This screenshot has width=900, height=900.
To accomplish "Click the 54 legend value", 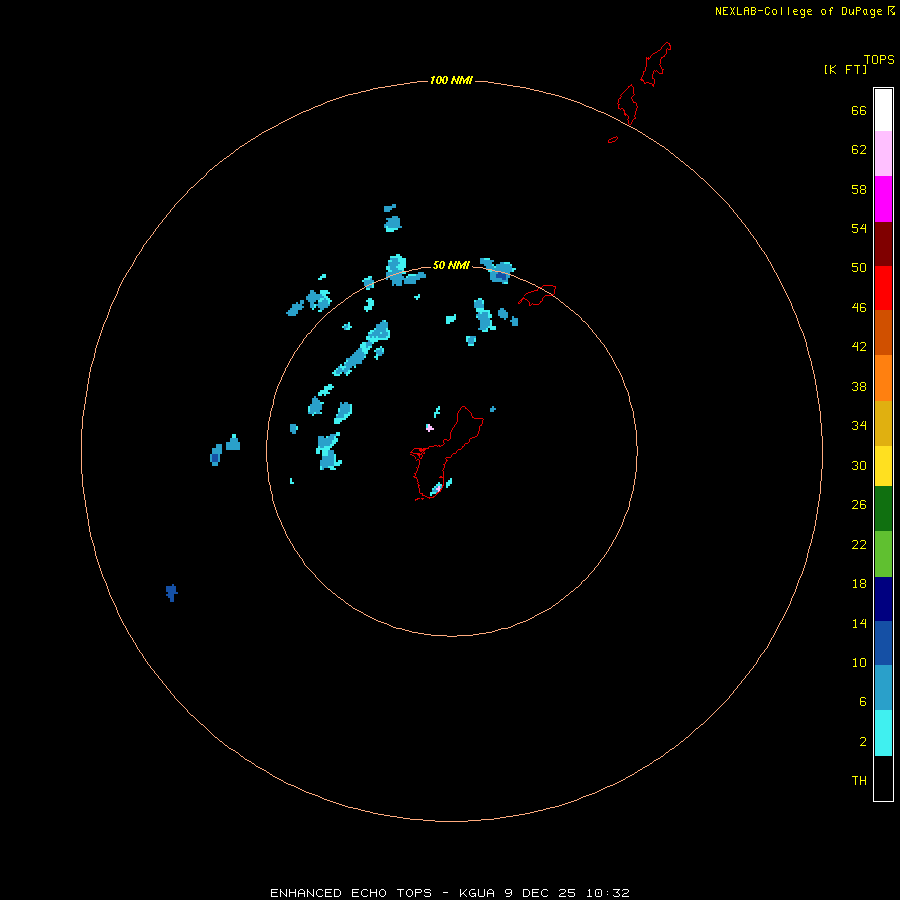I will pos(859,228).
